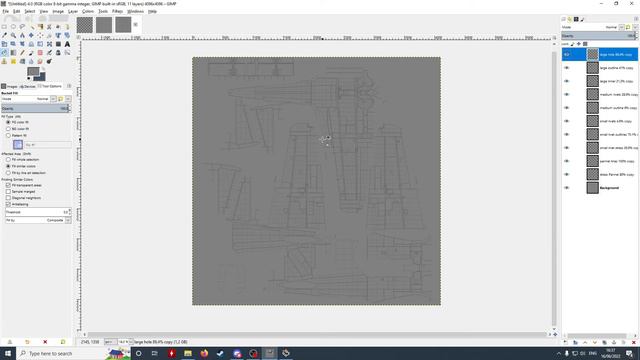640x360 pixels.
Task: Choose the BG color fill radio
Action: pos(8,129)
